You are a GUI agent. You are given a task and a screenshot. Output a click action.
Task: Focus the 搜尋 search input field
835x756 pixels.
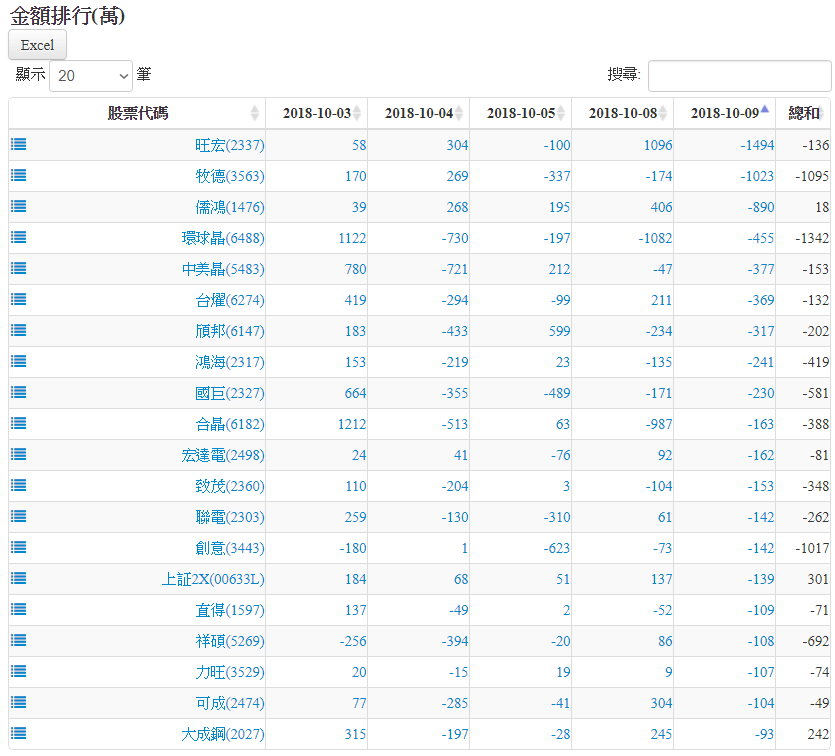tap(739, 76)
